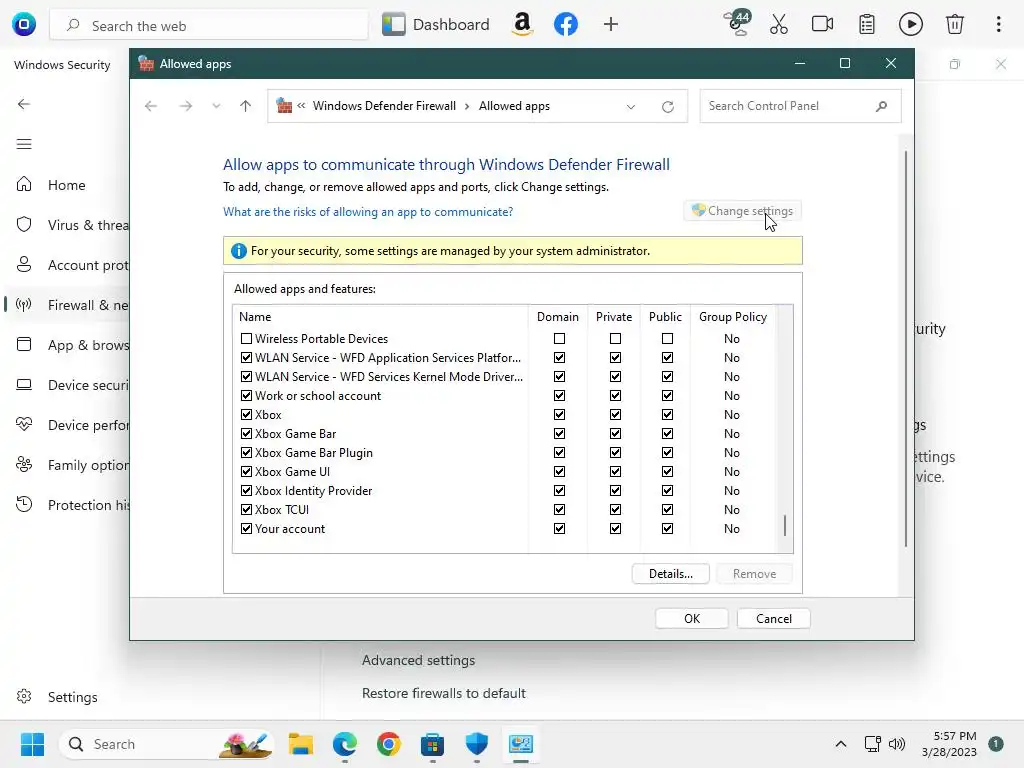
Task: Launch Microsoft Edge from taskbar
Action: coord(345,744)
